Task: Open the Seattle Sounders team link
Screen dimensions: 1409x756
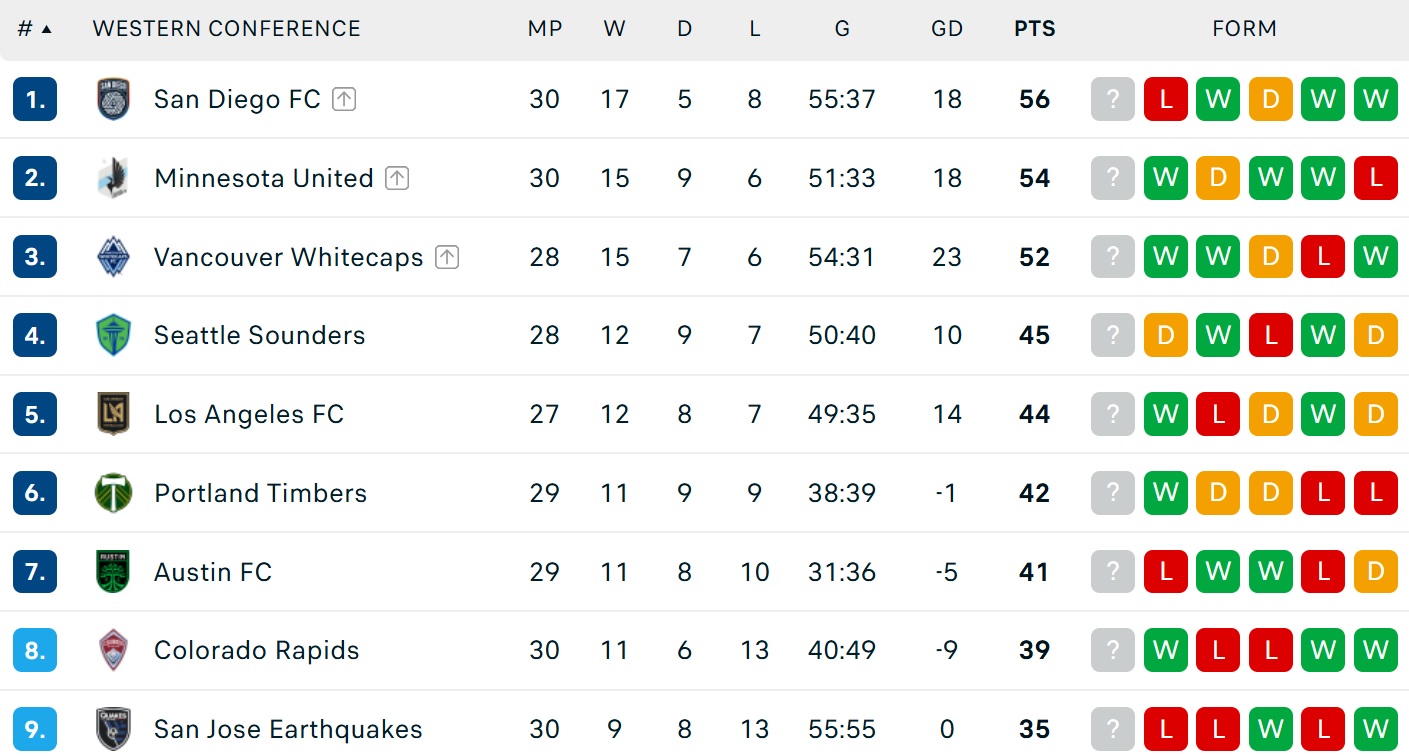Action: 260,335
